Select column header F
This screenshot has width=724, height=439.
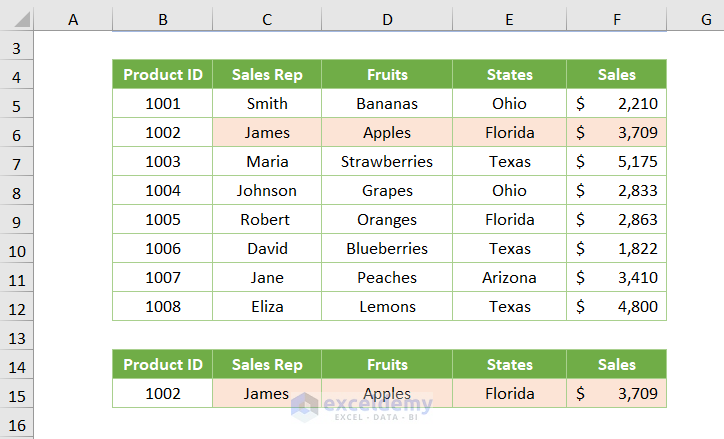(616, 18)
